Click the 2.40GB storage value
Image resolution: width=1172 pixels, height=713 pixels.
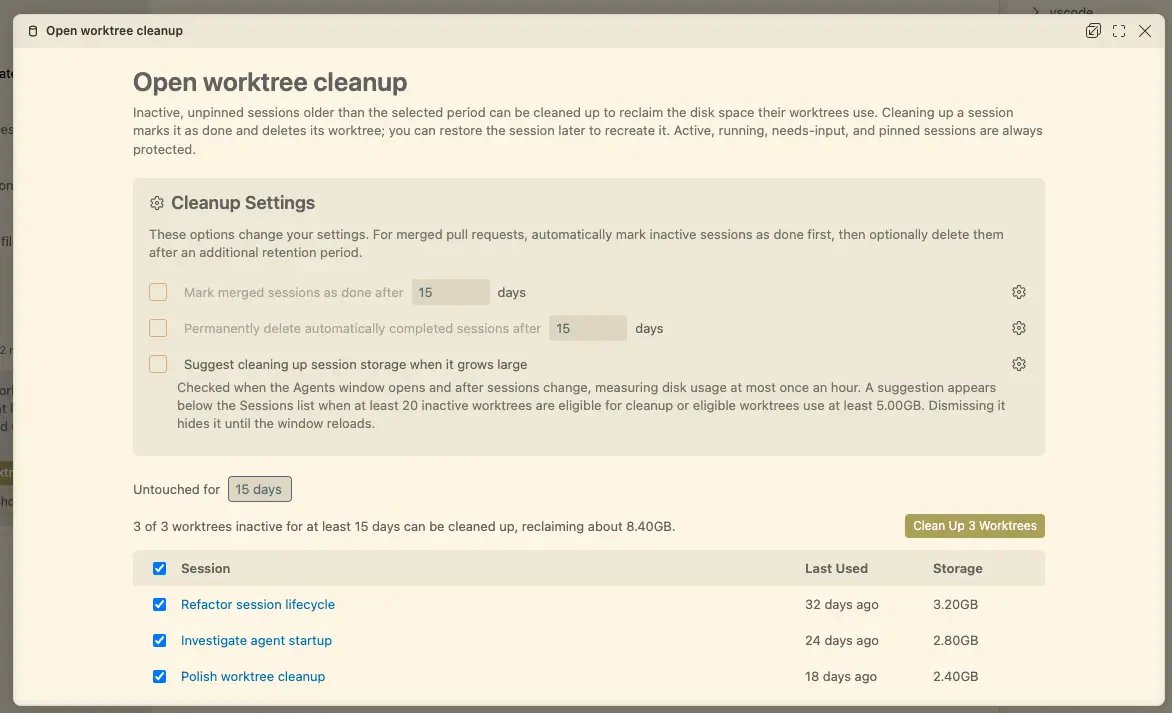coord(955,676)
